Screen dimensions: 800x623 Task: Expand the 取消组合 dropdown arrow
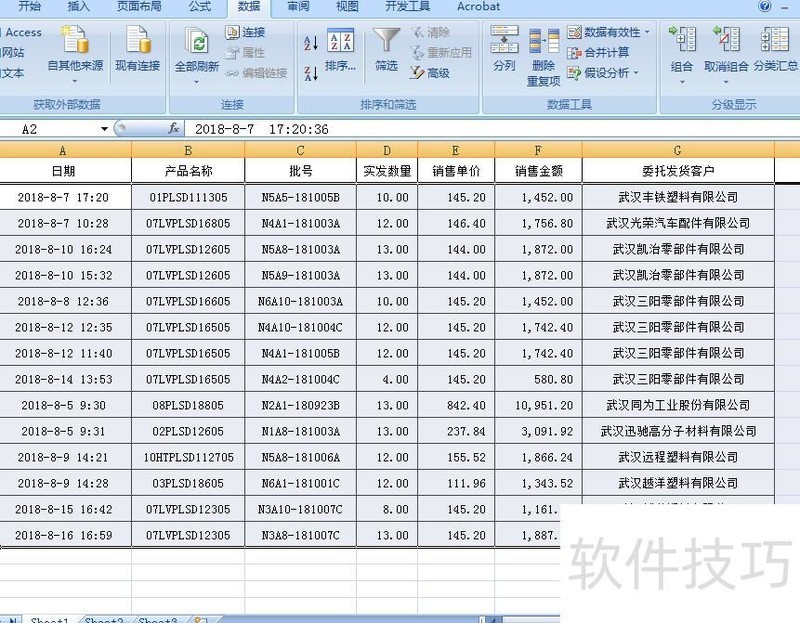(726, 82)
